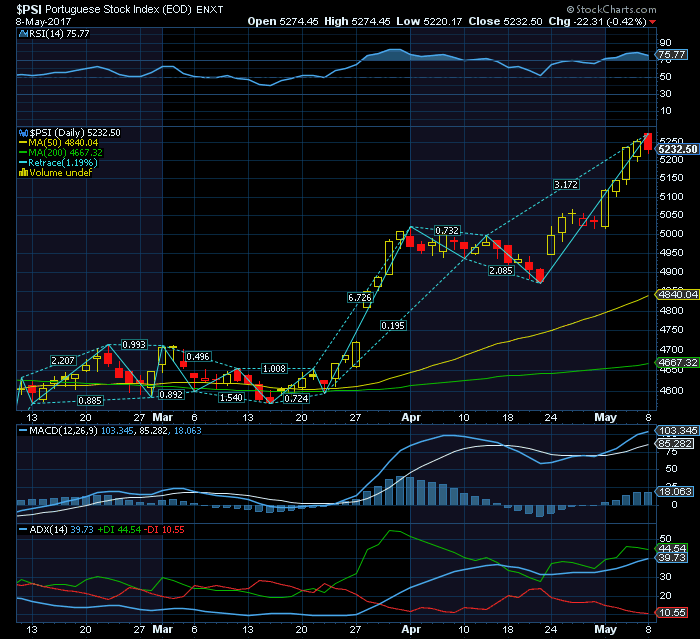Click the $PSI ticker symbol title
Image resolution: width=700 pixels, height=639 pixels.
(x=30, y=7)
